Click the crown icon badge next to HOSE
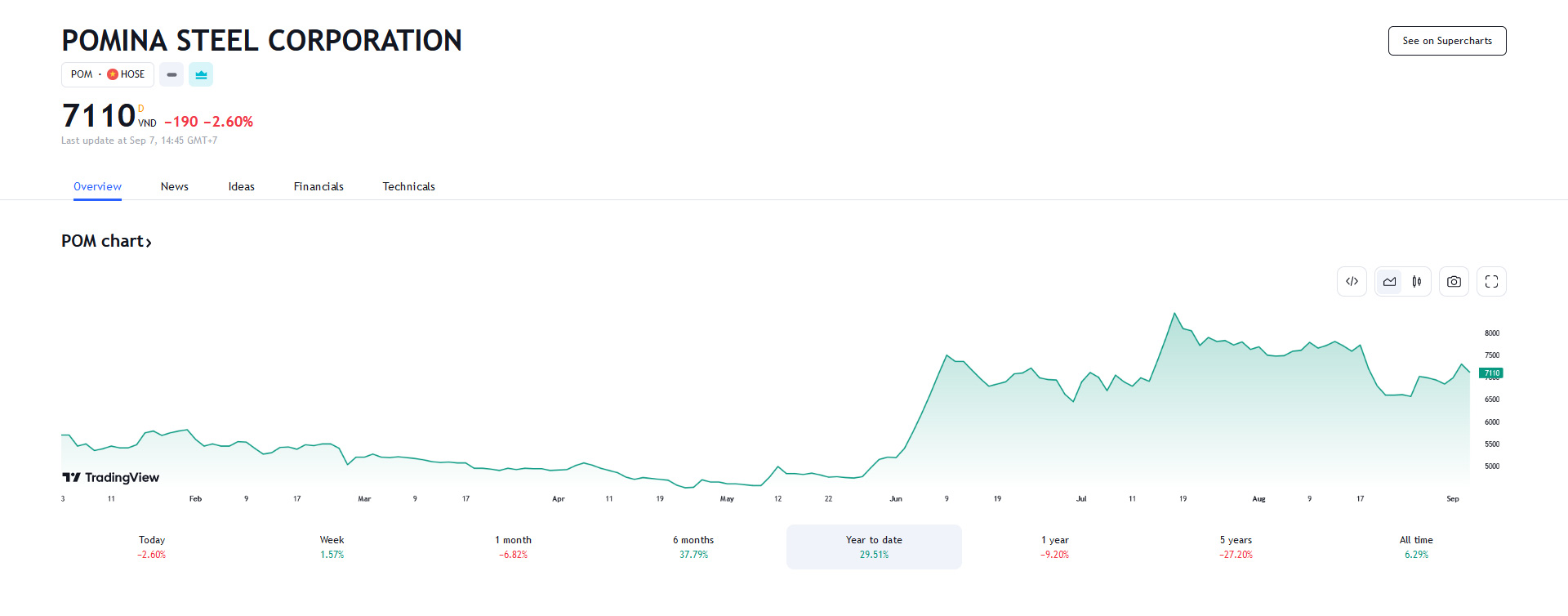Viewport: 1568px width, 616px height. click(x=201, y=74)
